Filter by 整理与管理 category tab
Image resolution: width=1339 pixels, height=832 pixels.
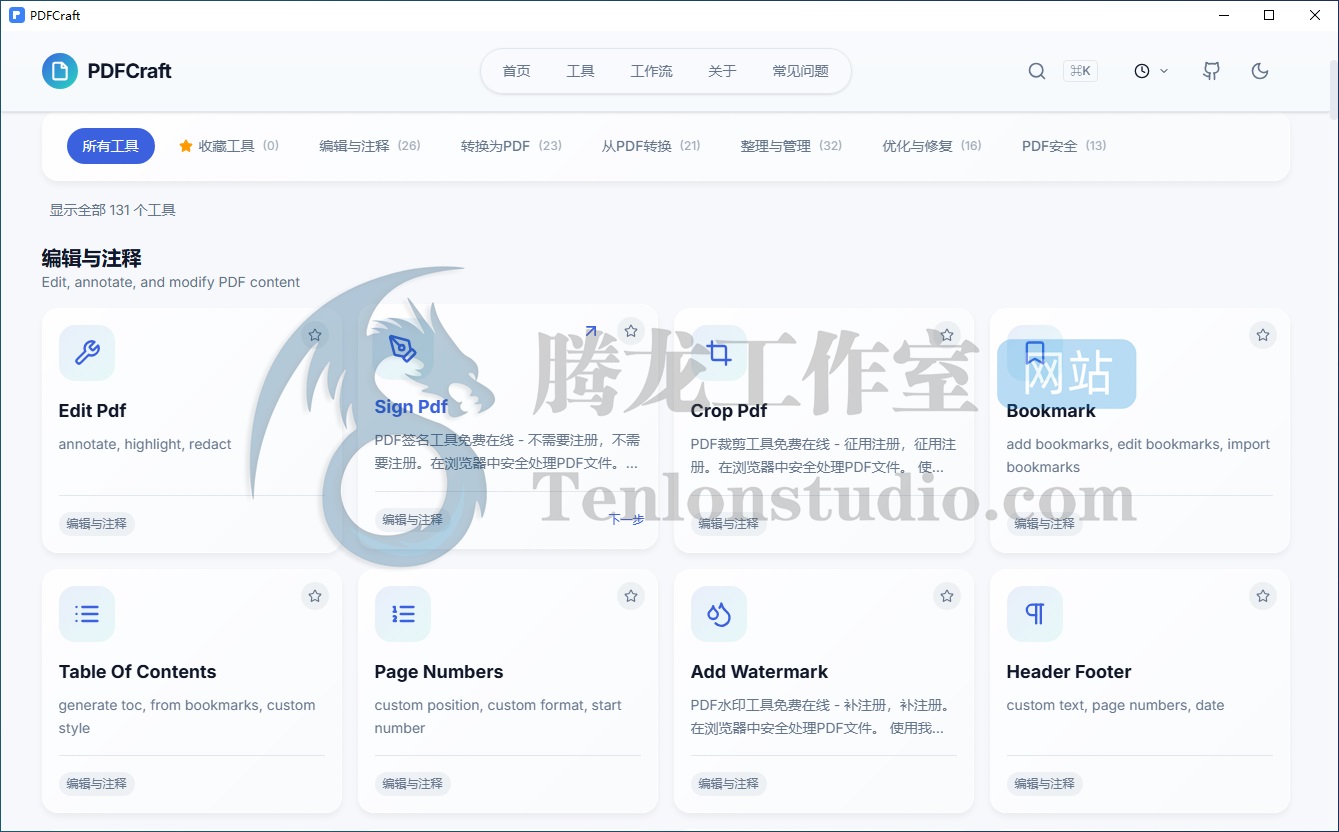(x=791, y=146)
